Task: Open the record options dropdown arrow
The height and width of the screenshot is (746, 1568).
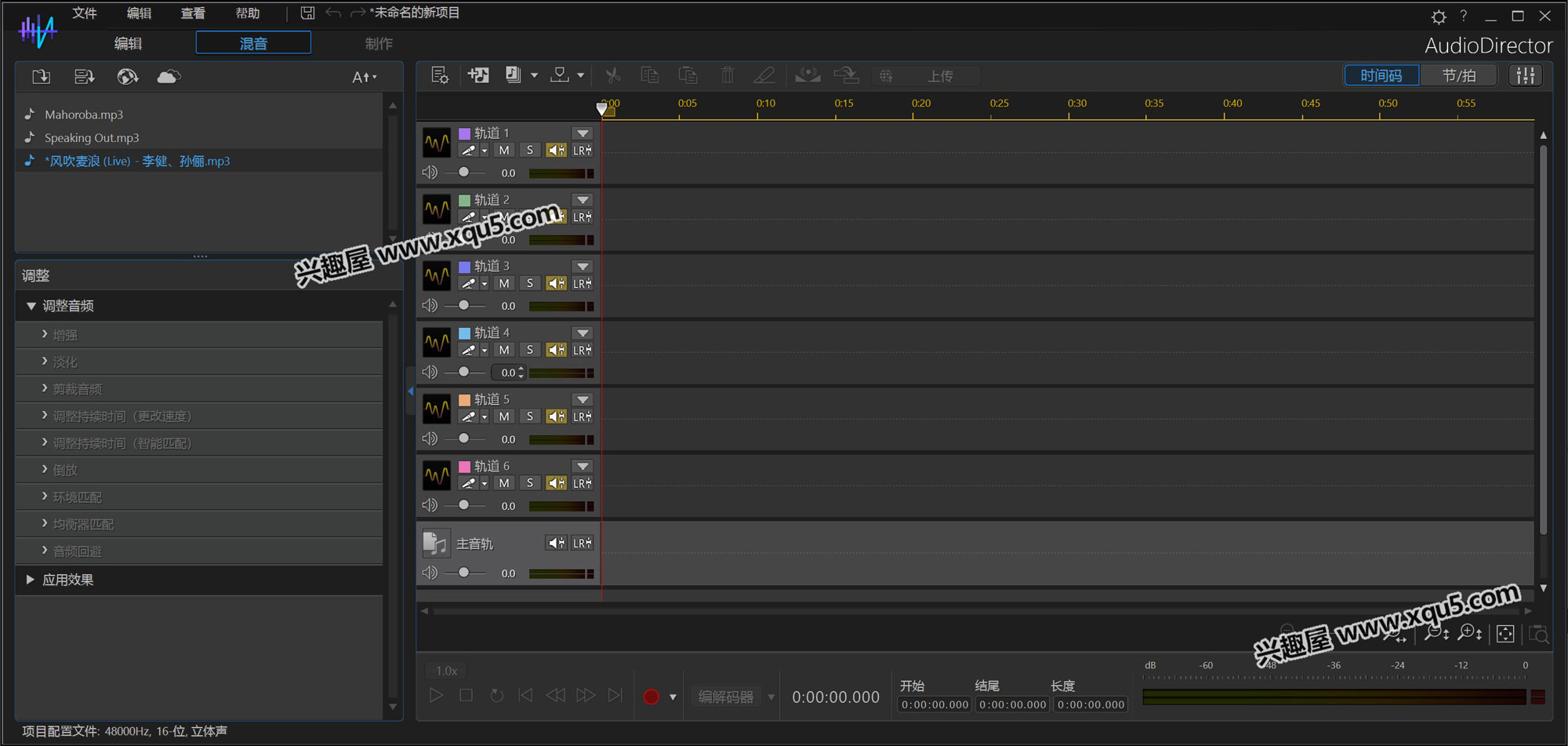Action: coord(673,697)
